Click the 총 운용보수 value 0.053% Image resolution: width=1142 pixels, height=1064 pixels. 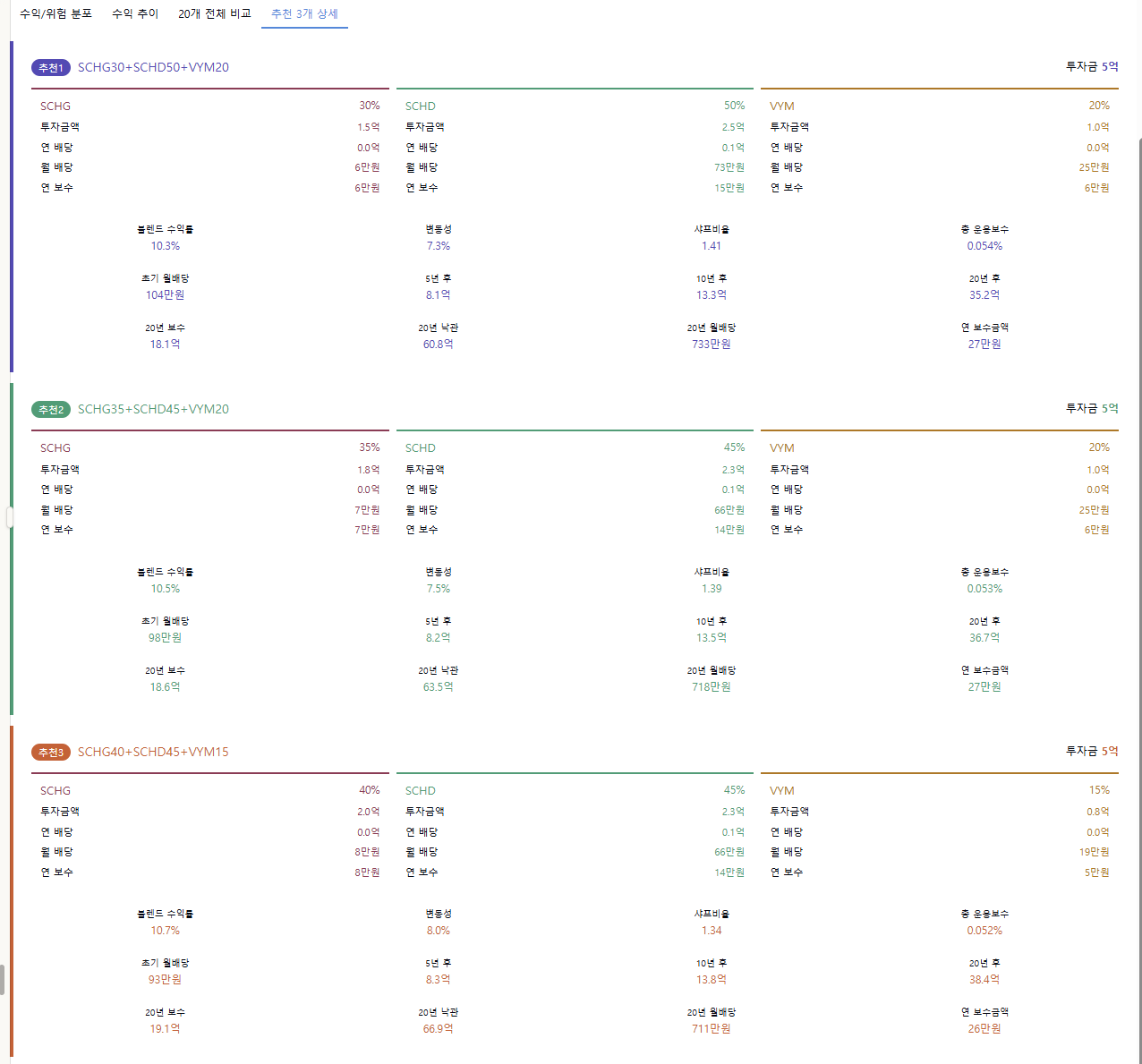[984, 589]
